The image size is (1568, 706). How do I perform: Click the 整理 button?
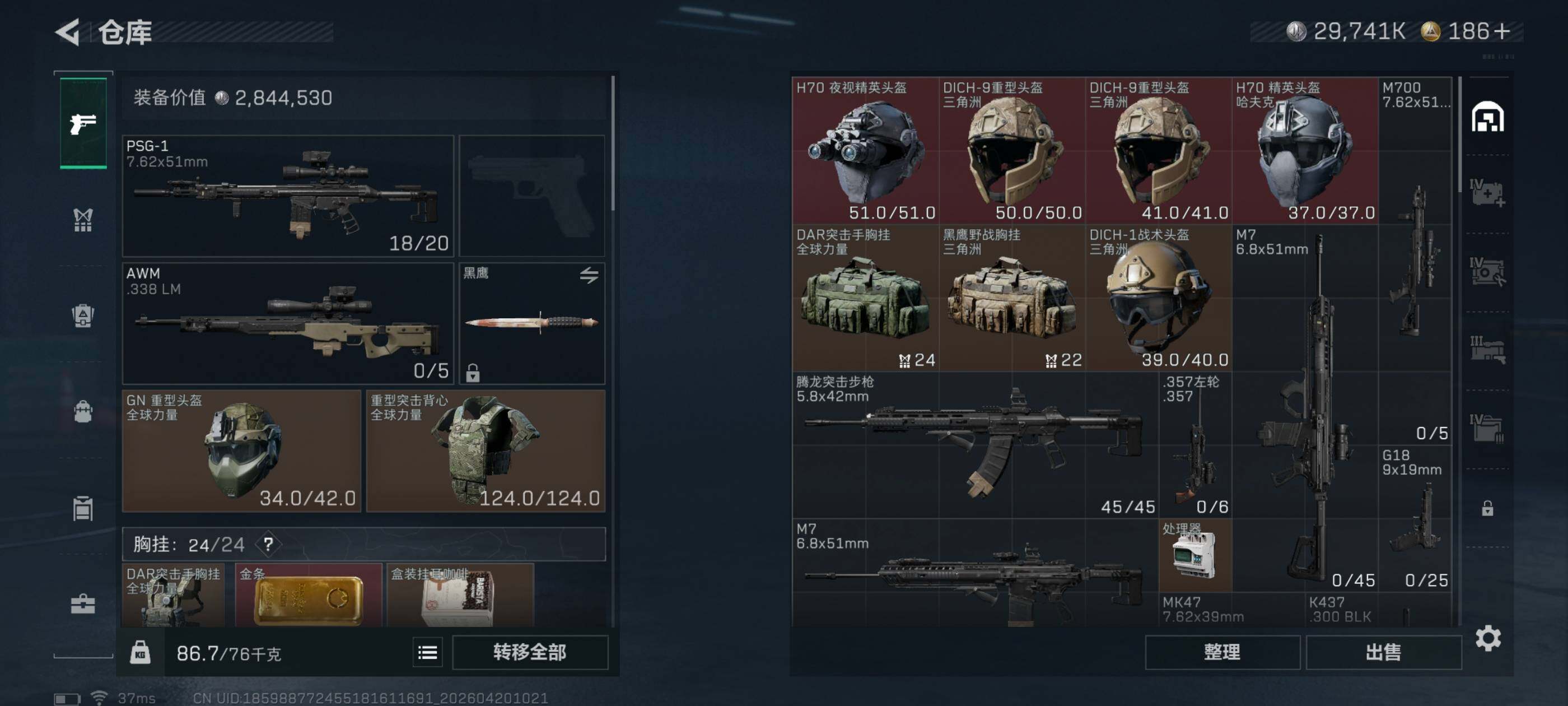coord(1222,652)
